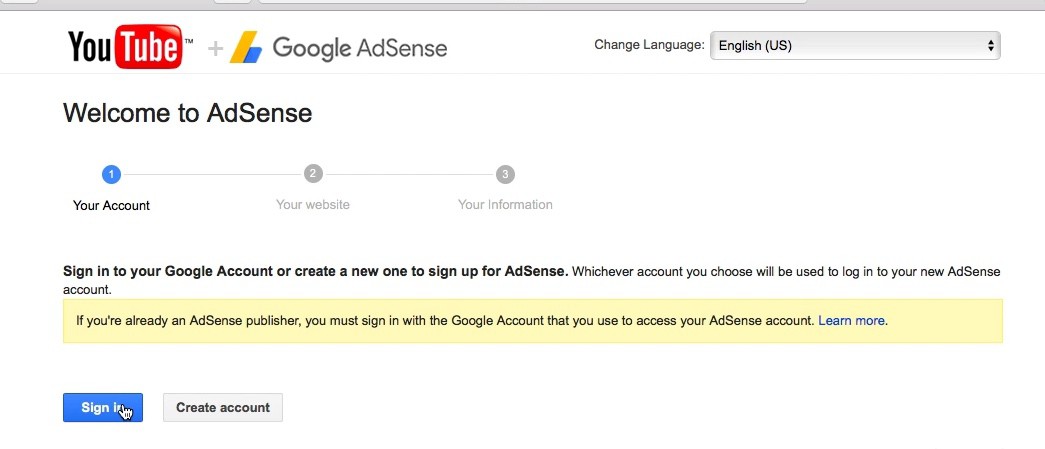Open the Learn more link
The width and height of the screenshot is (1045, 449).
[x=851, y=321]
